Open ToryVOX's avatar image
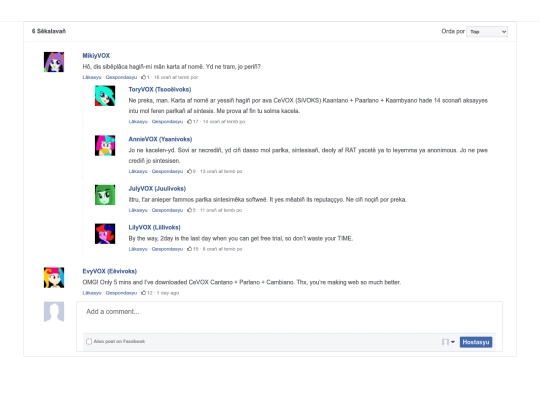Viewport: 540px width, 405px height. click(105, 96)
